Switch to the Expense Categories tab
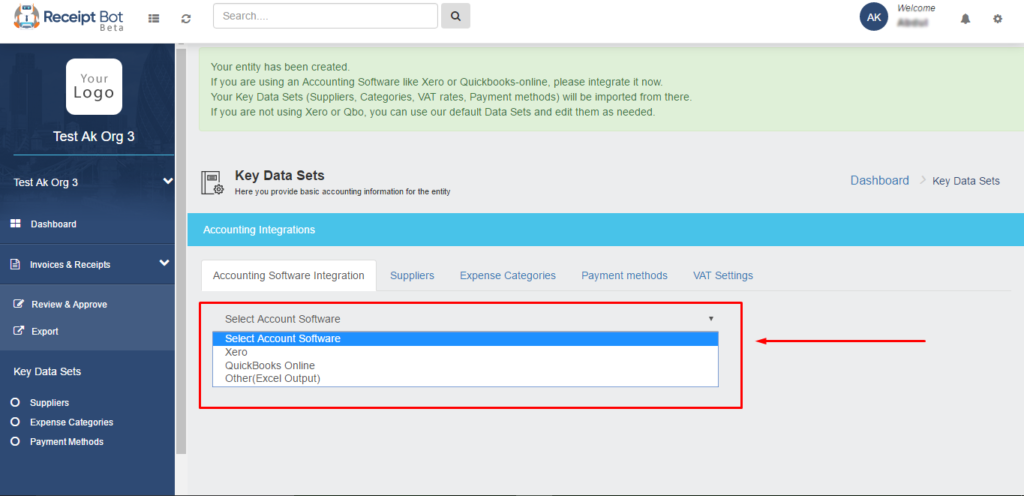Image resolution: width=1024 pixels, height=496 pixels. [x=507, y=275]
